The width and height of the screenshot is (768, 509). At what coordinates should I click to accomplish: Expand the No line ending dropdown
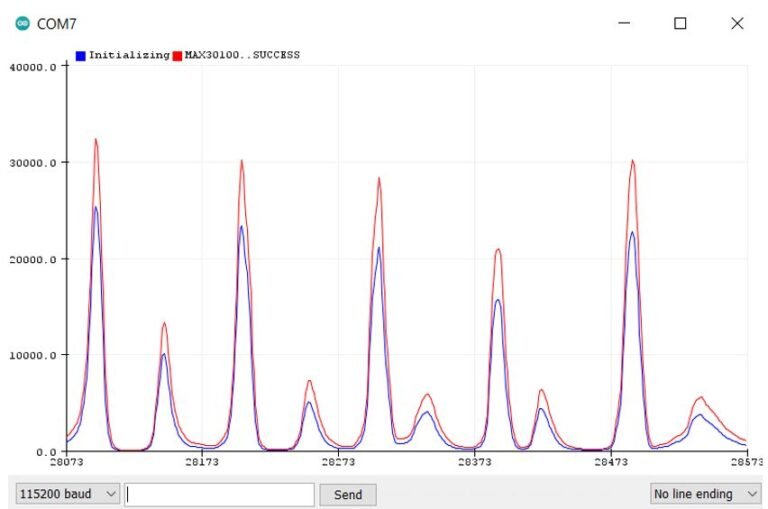(x=706, y=494)
